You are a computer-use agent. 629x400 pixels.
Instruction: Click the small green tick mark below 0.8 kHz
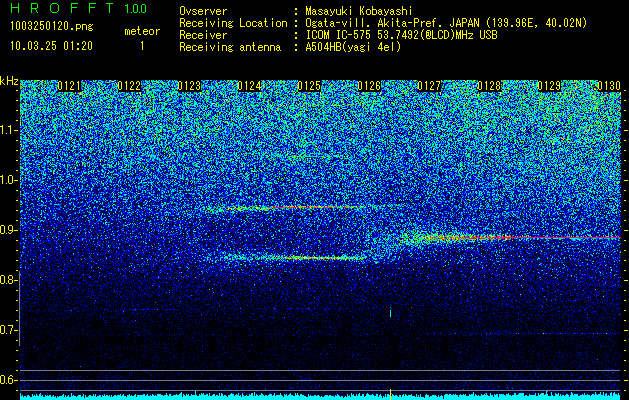(x=390, y=313)
